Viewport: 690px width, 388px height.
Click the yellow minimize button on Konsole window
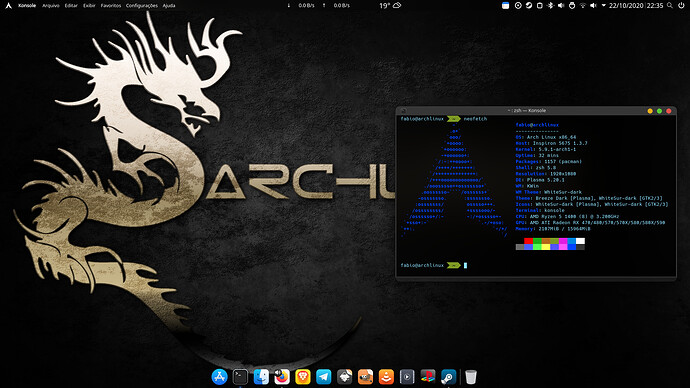pos(650,111)
